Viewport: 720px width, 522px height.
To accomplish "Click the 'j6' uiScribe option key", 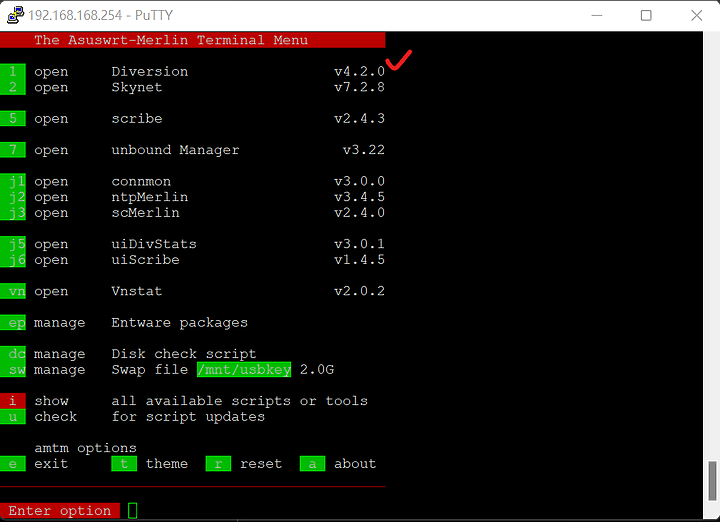I will 13,260.
